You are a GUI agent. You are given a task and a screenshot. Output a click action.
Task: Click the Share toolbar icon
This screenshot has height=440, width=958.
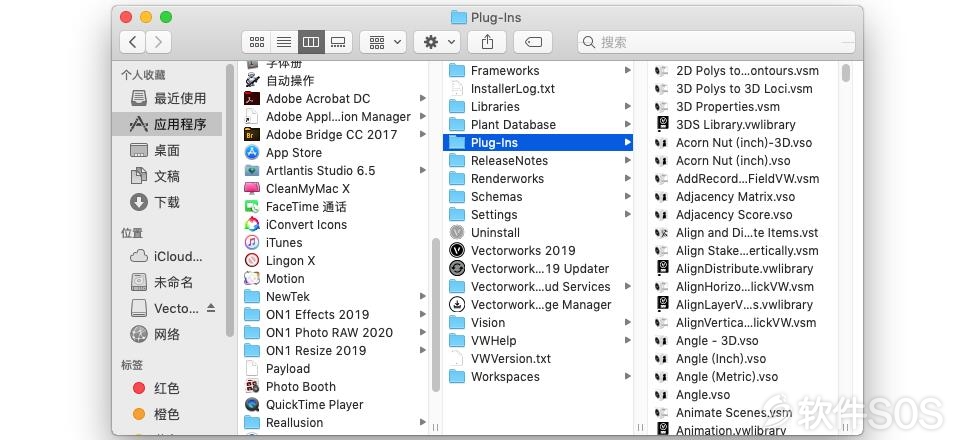[x=487, y=42]
